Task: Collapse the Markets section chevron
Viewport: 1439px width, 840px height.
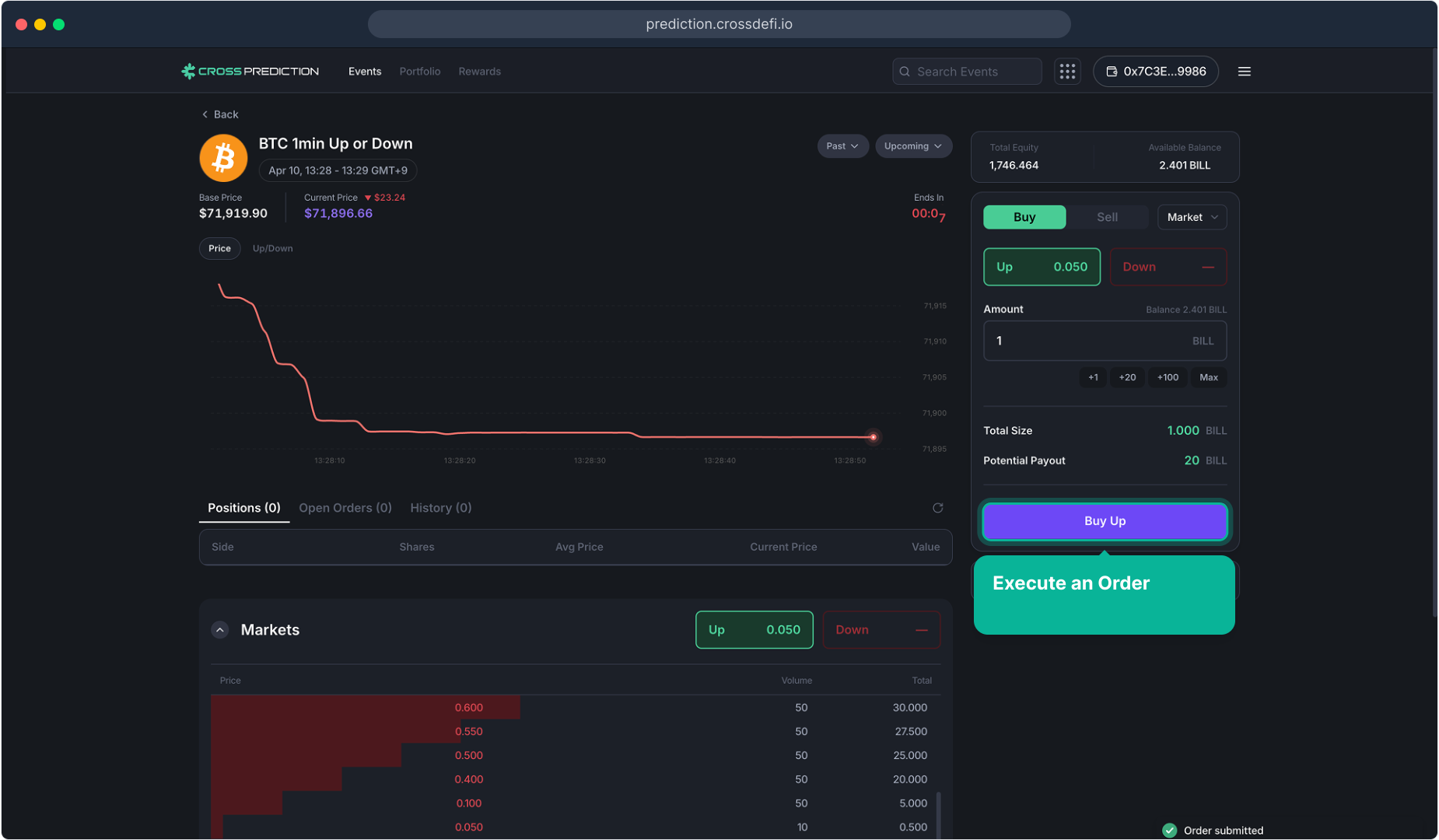Action: point(220,630)
